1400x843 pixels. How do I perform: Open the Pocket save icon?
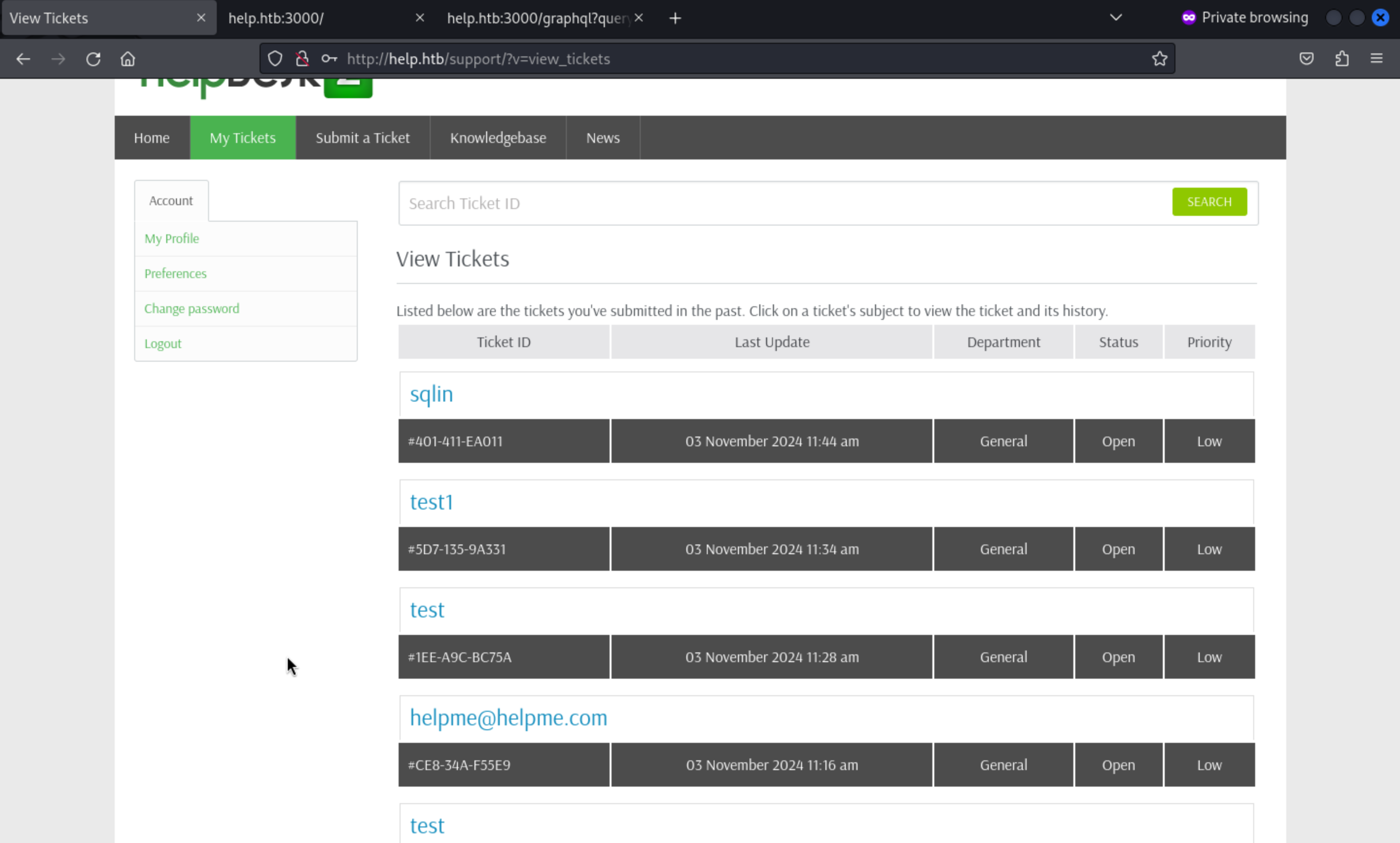coord(1306,58)
